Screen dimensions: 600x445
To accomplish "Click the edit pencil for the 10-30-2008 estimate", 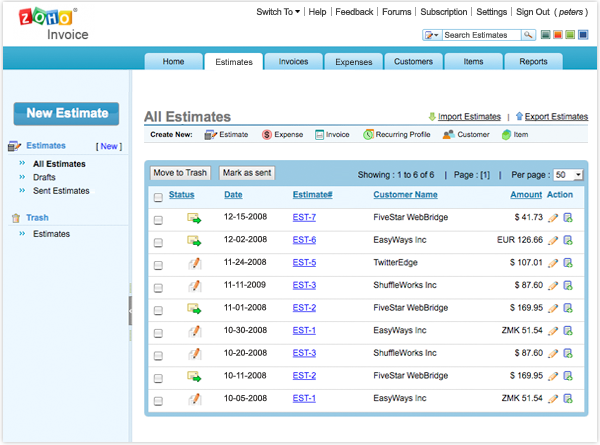I will point(553,331).
